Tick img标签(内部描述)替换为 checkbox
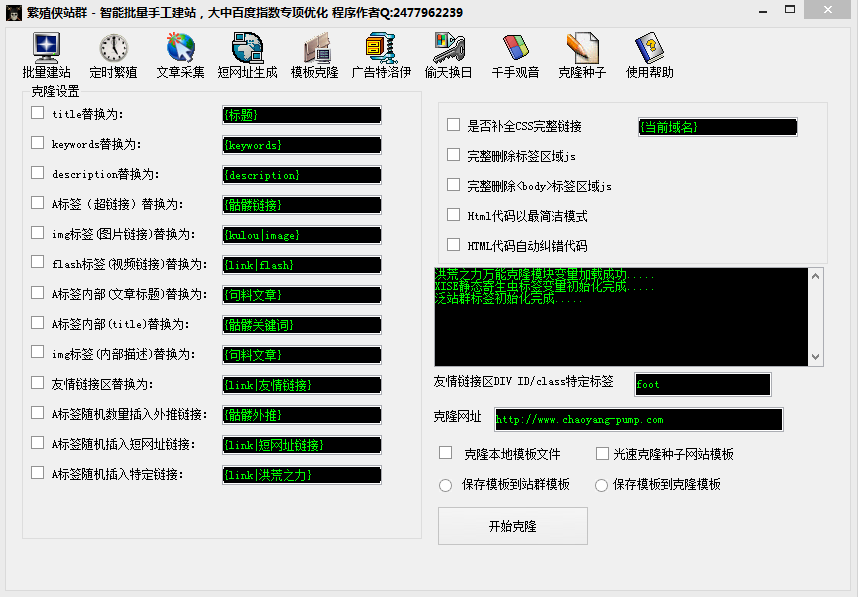 click(38, 352)
